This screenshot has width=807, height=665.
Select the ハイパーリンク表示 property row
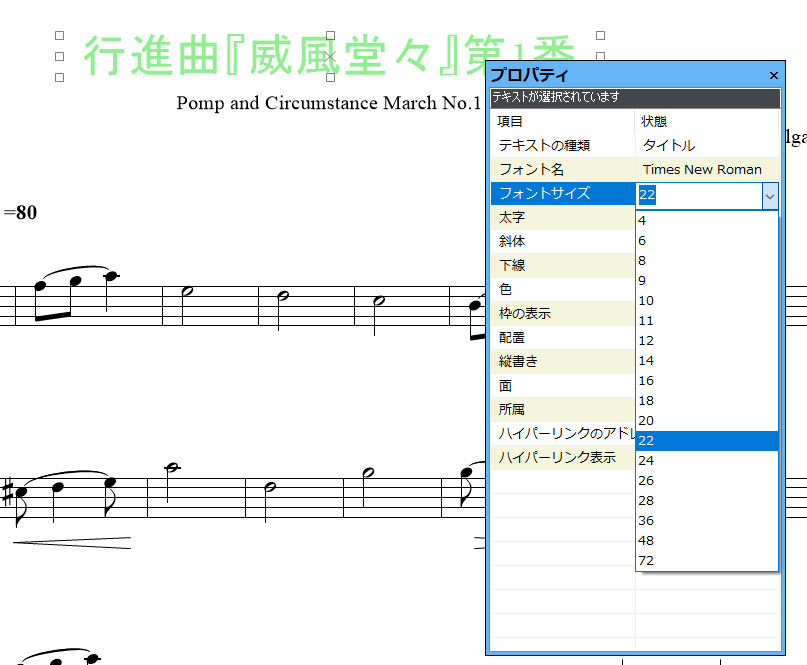point(563,457)
